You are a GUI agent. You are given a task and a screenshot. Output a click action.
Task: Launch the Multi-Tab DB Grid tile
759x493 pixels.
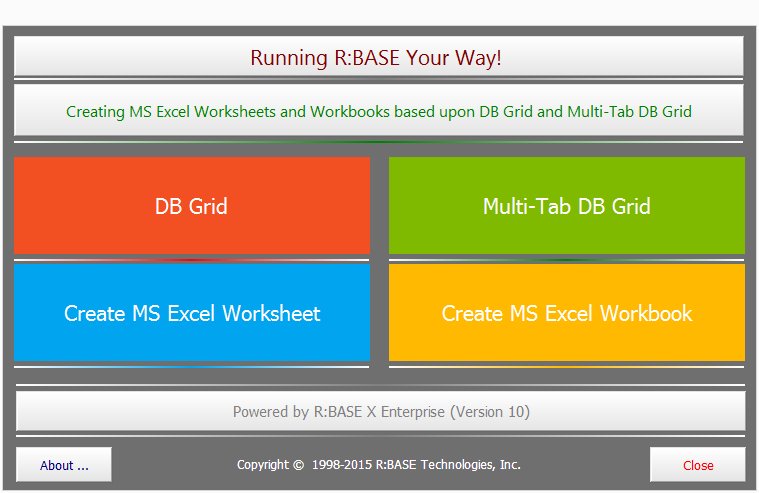tap(566, 206)
